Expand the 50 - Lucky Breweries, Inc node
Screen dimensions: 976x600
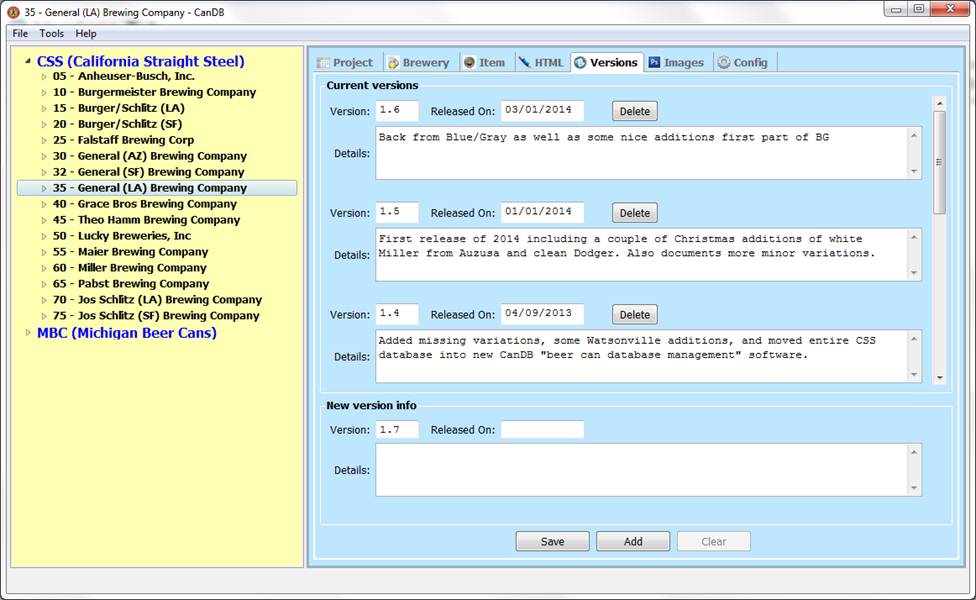44,236
